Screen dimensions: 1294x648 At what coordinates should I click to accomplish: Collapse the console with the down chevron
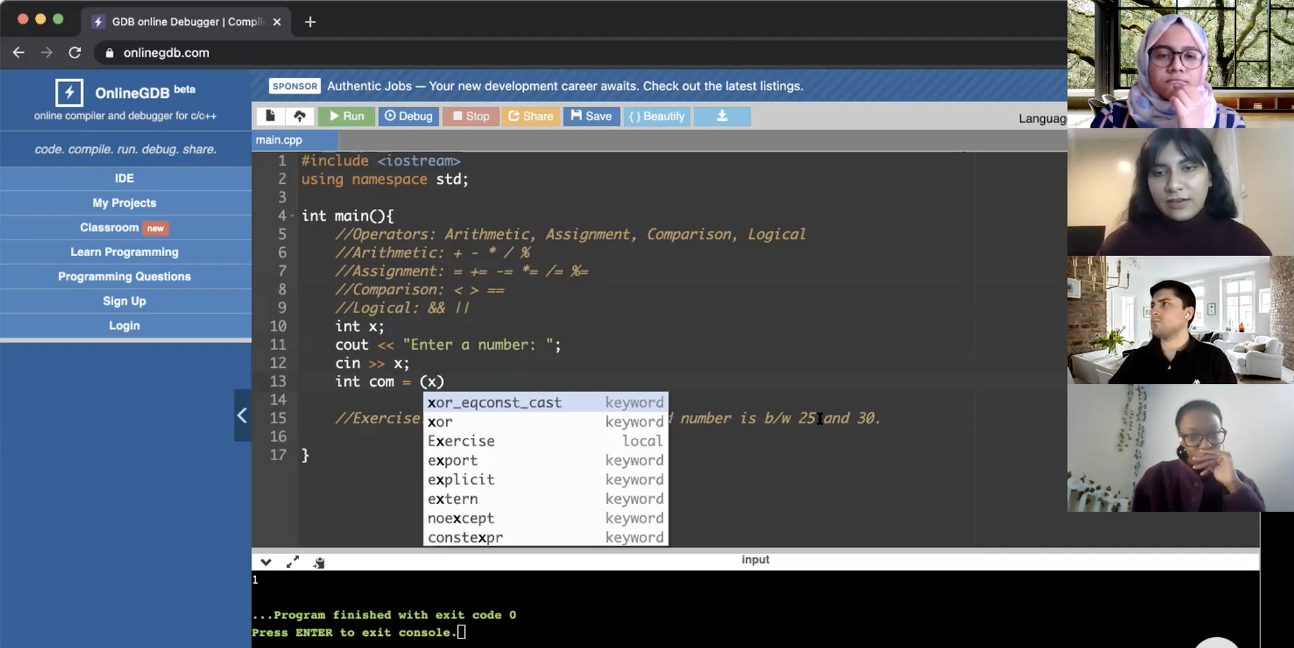(266, 562)
